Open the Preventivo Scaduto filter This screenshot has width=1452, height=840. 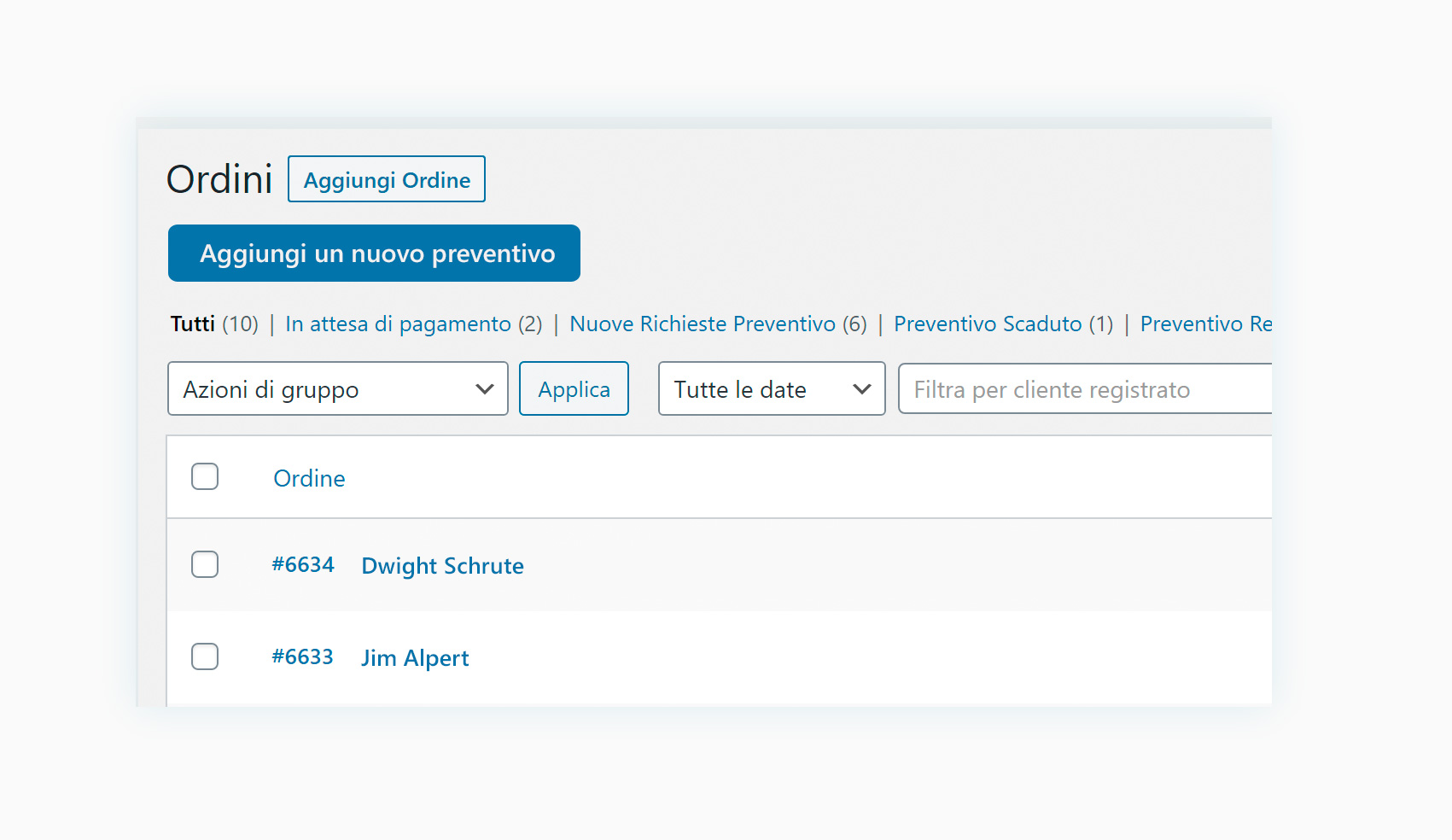[988, 324]
